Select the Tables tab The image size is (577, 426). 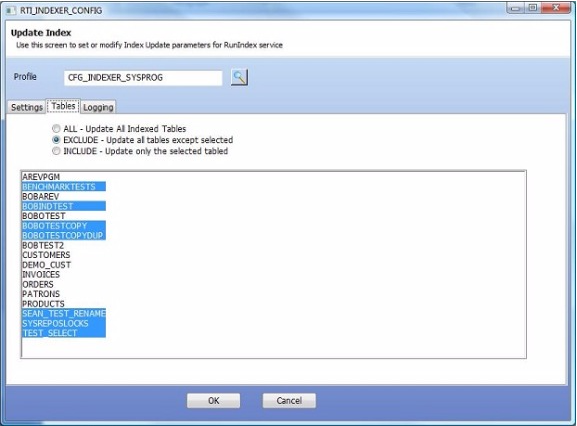tap(63, 106)
